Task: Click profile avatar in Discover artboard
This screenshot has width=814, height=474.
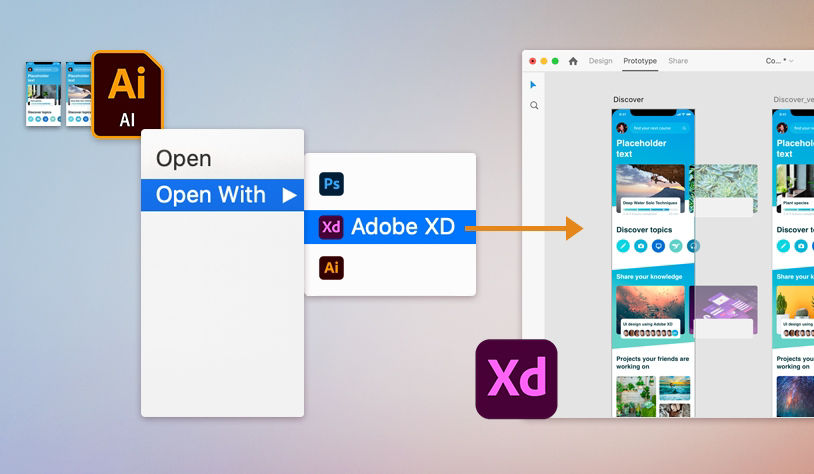Action: pos(621,128)
